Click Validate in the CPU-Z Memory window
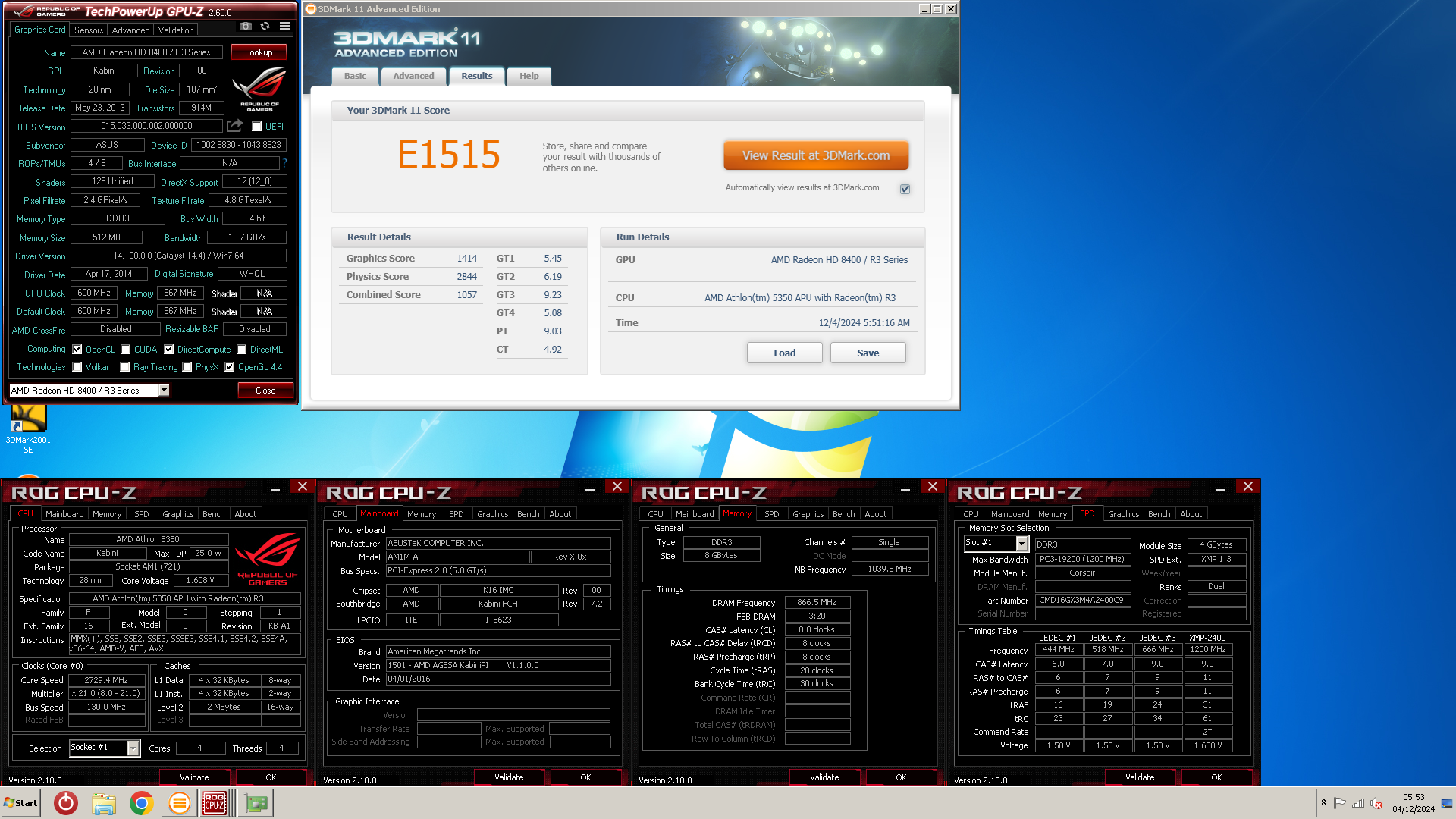Screen dimensions: 1456x819 pyautogui.click(x=824, y=777)
